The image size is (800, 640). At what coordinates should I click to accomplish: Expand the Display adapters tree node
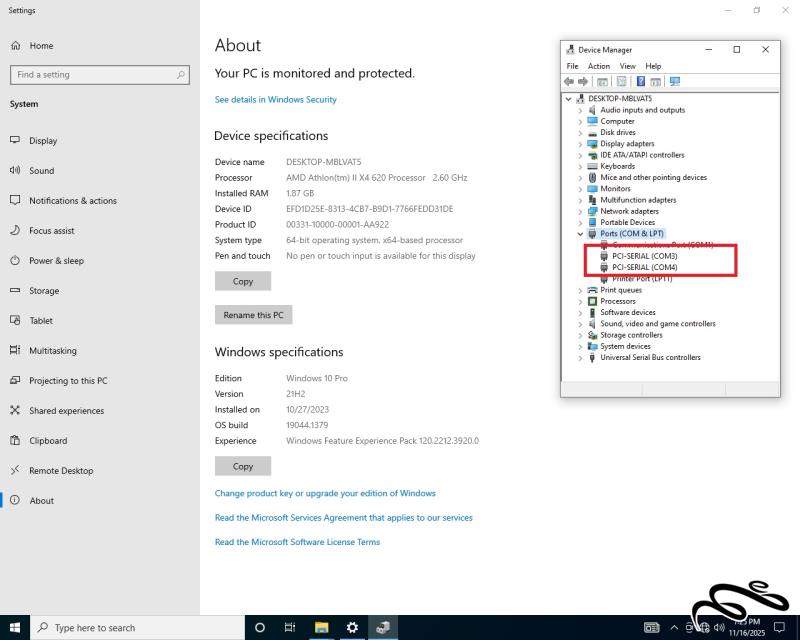(580, 144)
